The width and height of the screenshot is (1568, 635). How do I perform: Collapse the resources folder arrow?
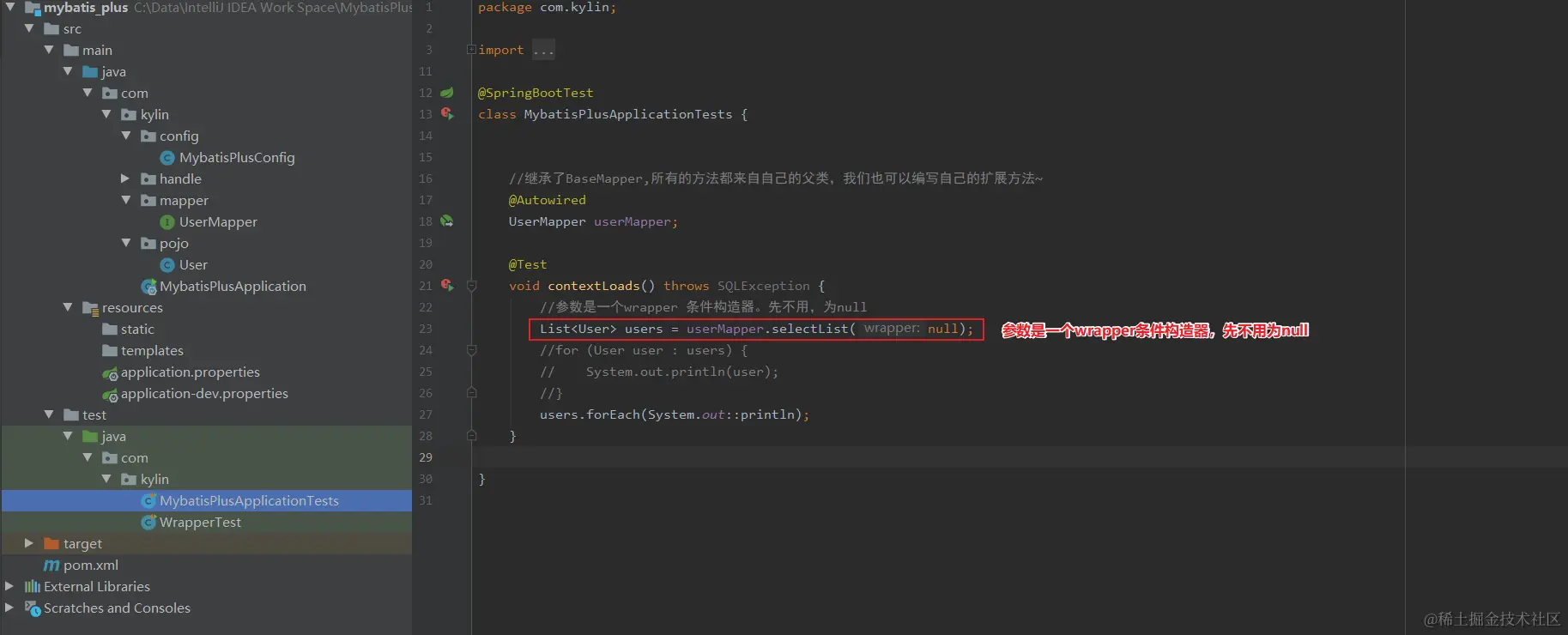[x=68, y=307]
